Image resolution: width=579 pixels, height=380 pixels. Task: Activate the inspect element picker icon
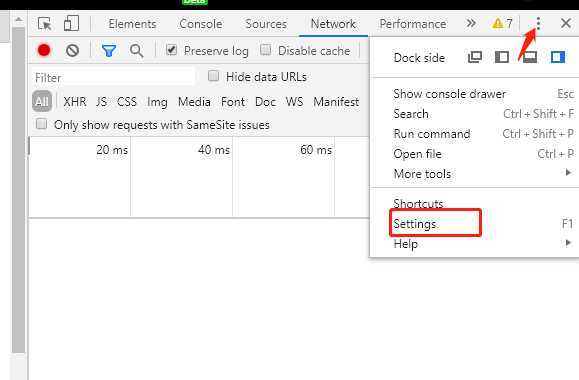pos(45,24)
